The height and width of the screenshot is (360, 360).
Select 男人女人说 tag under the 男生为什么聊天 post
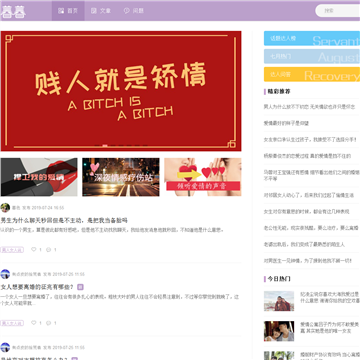pyautogui.click(x=12, y=250)
